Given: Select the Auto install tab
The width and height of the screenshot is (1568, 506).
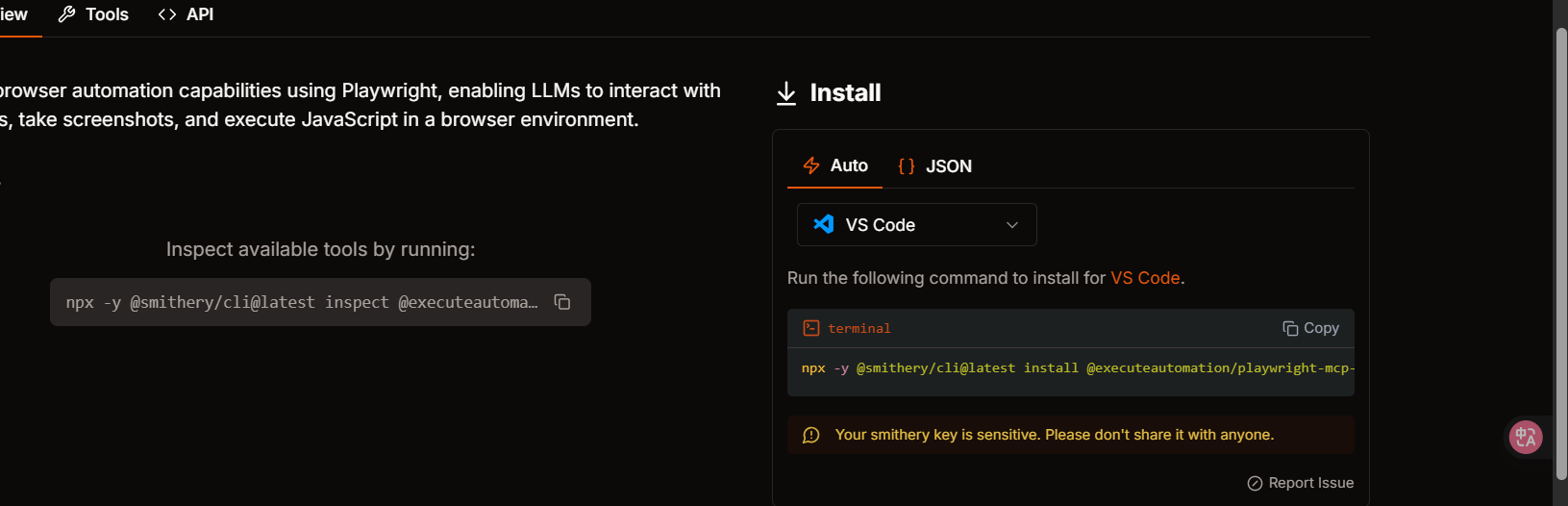Looking at the screenshot, I should [834, 165].
